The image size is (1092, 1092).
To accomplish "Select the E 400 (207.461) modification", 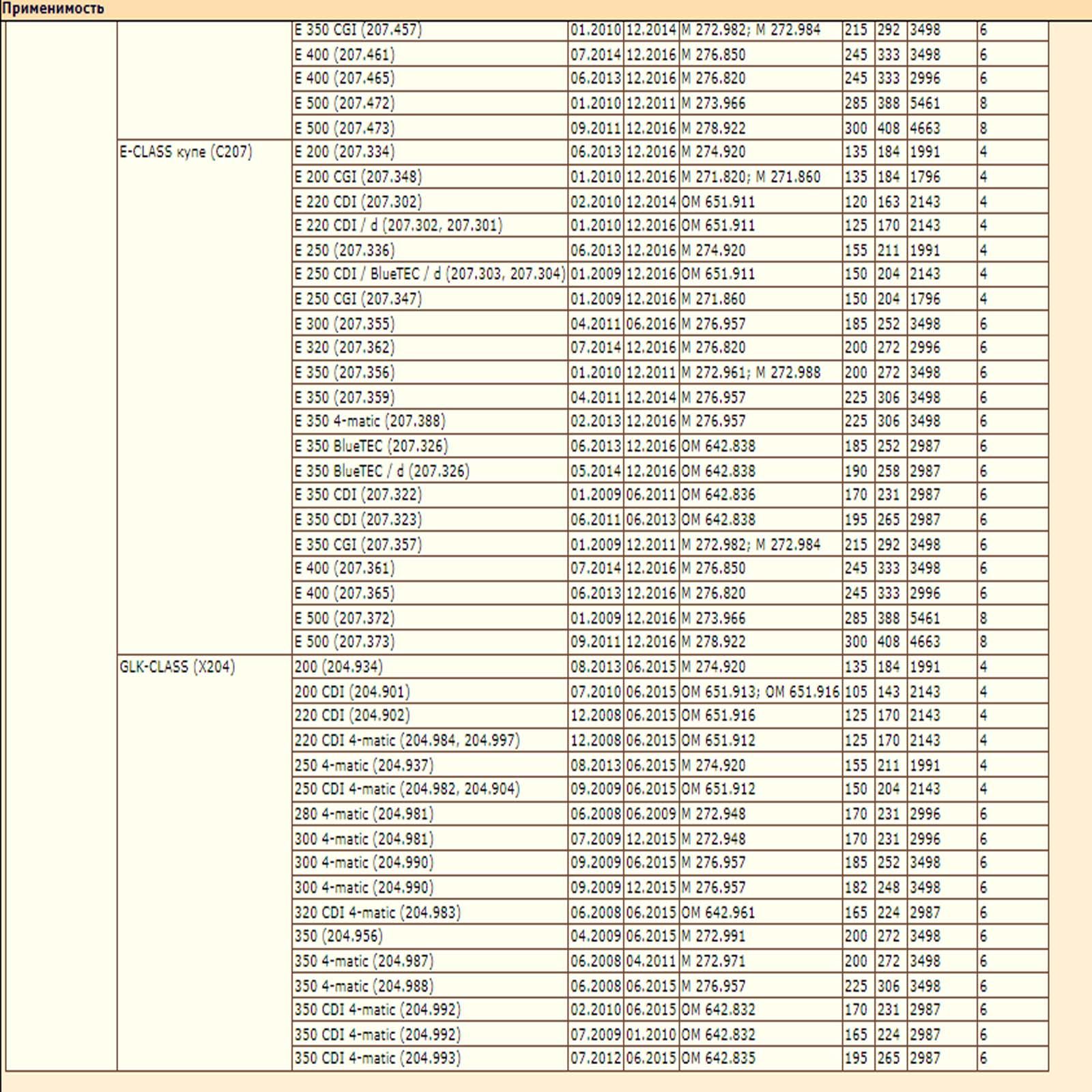I will click(x=345, y=55).
